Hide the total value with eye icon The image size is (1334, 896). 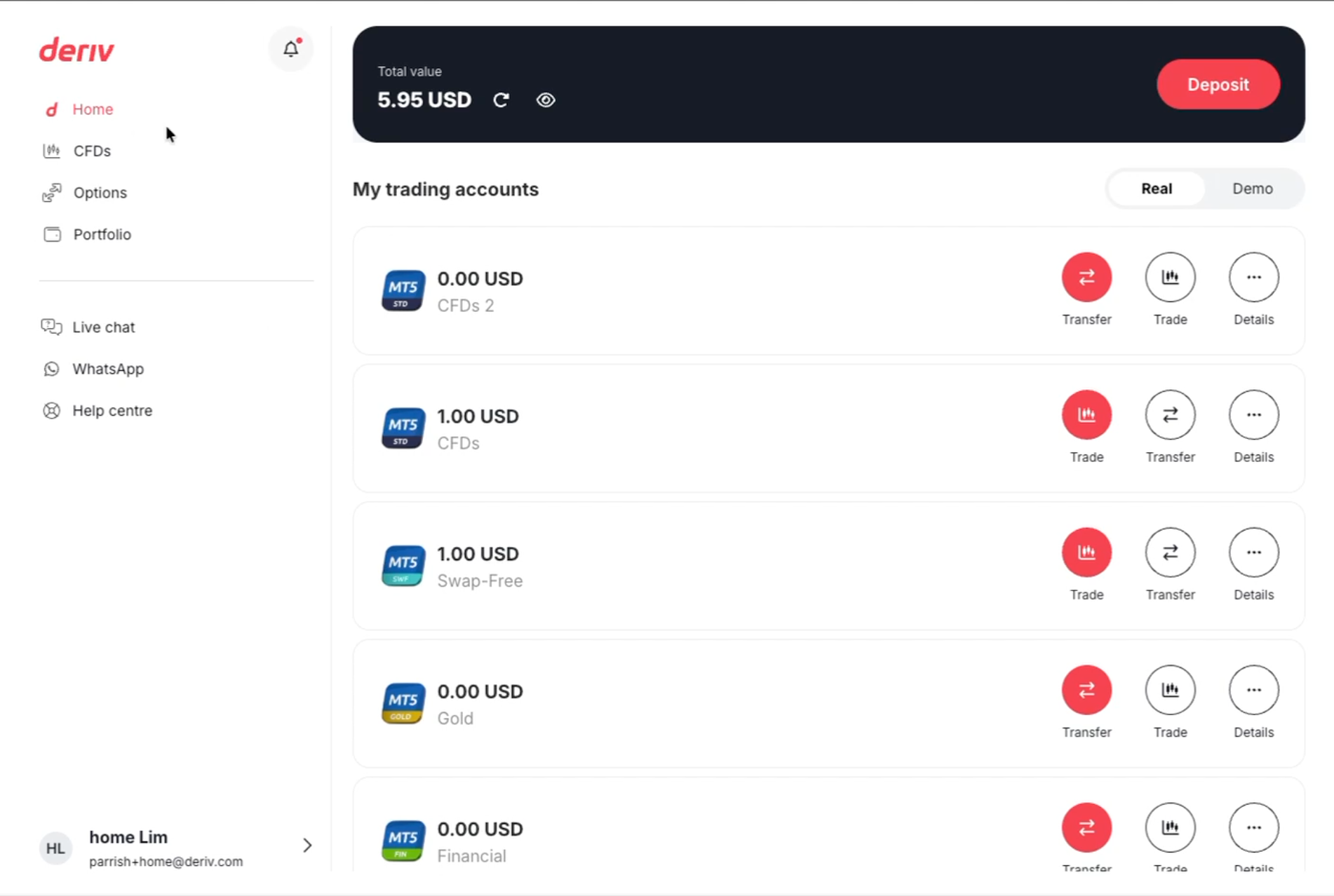546,100
